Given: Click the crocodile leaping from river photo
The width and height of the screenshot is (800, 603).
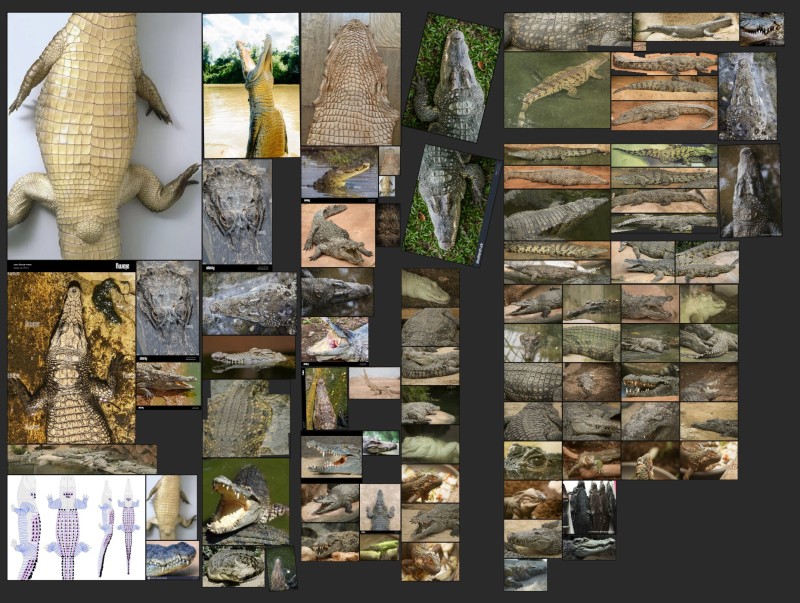Looking at the screenshot, I should tap(251, 85).
